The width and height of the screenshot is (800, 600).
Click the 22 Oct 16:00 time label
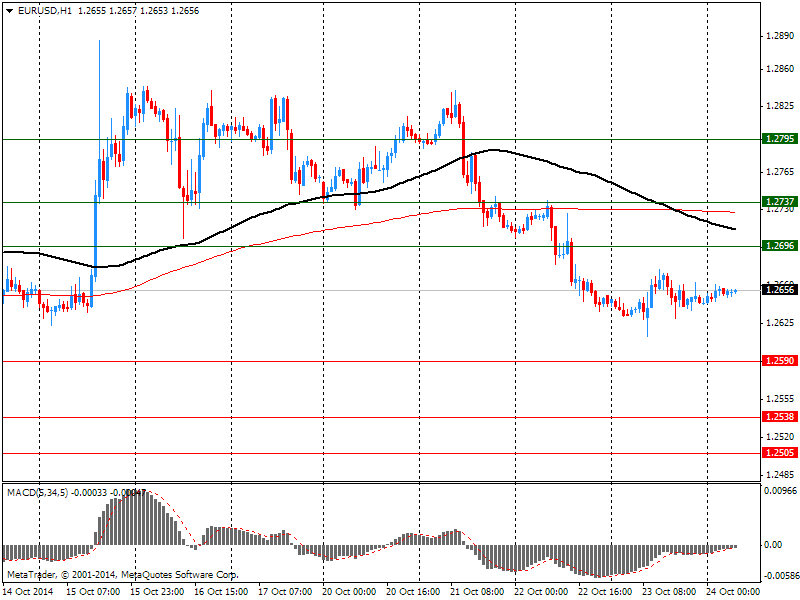coord(606,592)
